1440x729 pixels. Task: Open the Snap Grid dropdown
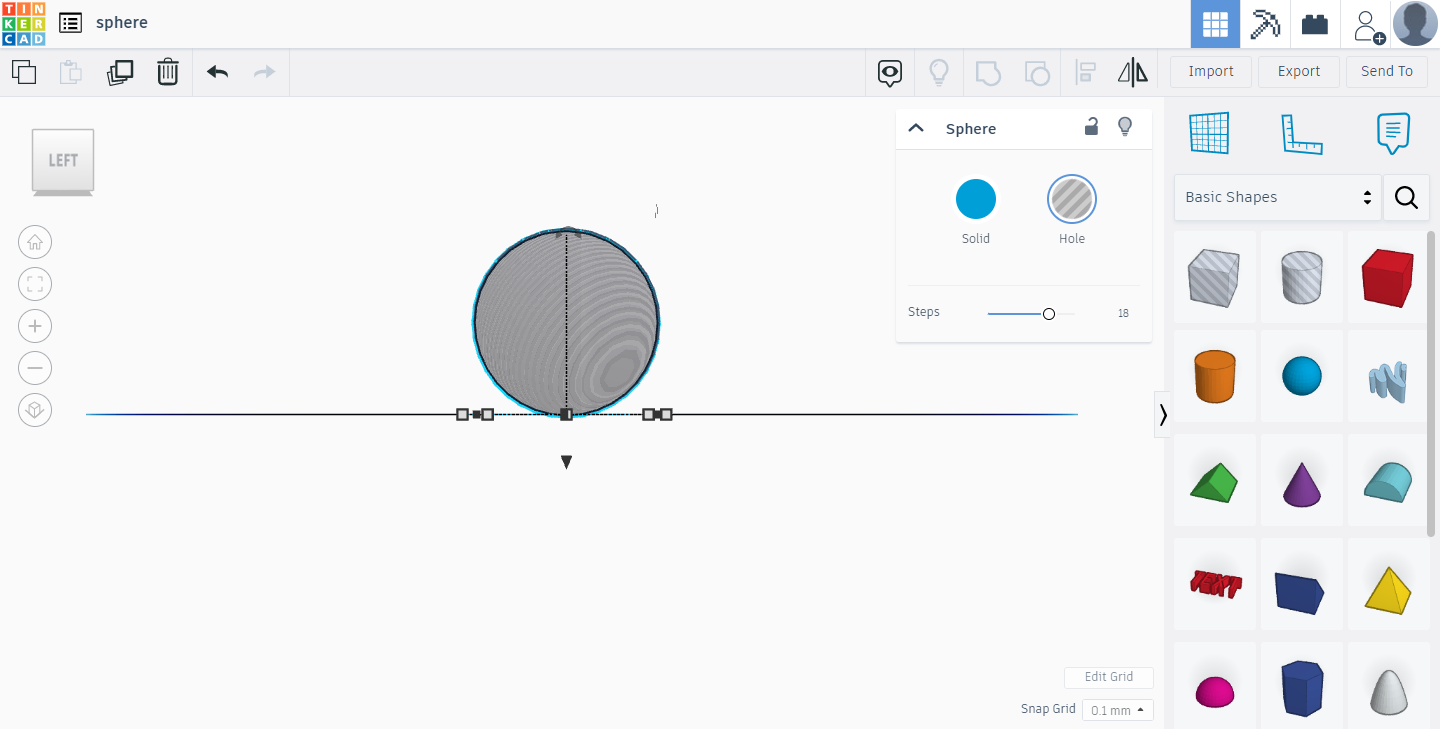coord(1117,709)
